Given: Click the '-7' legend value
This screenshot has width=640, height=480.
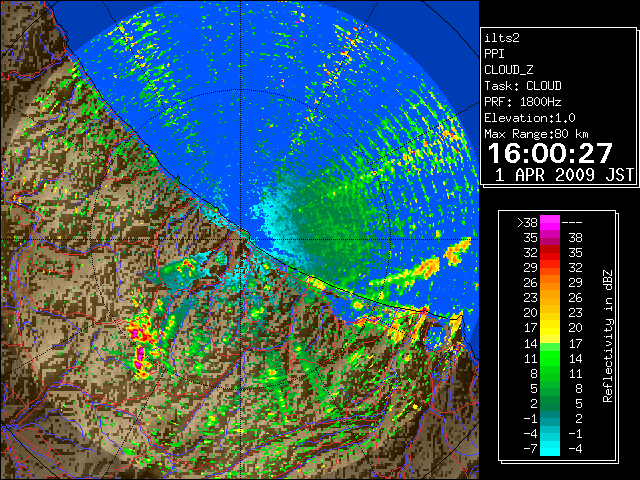Looking at the screenshot, I should click(530, 449).
